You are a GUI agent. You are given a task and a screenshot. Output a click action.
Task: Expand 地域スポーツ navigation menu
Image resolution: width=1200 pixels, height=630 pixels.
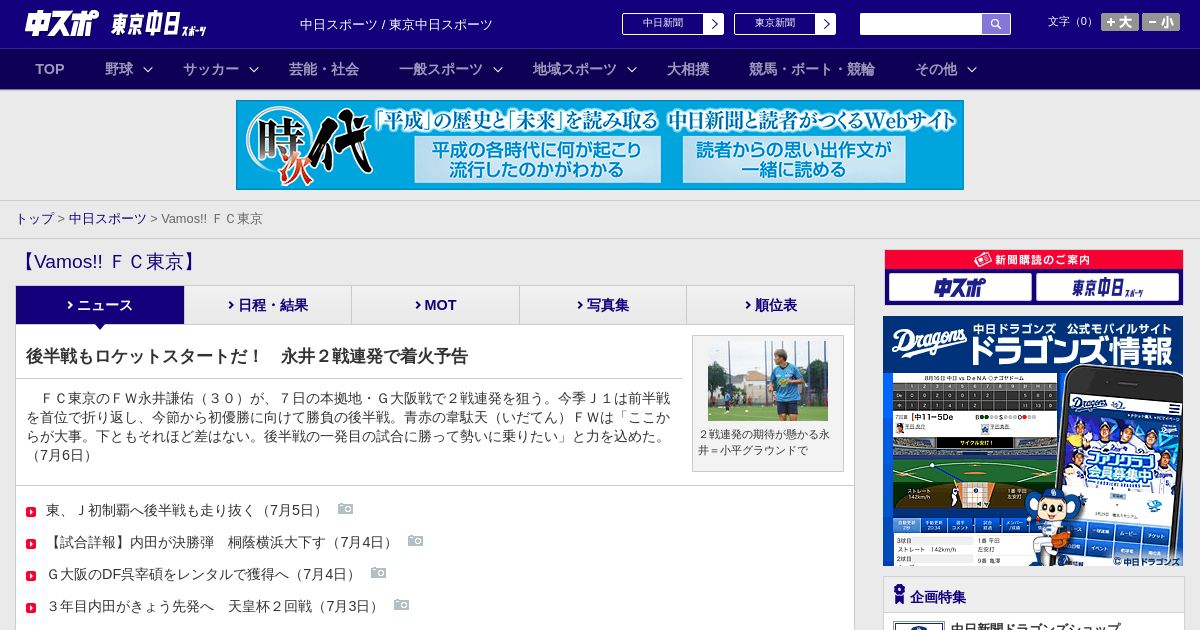point(584,69)
